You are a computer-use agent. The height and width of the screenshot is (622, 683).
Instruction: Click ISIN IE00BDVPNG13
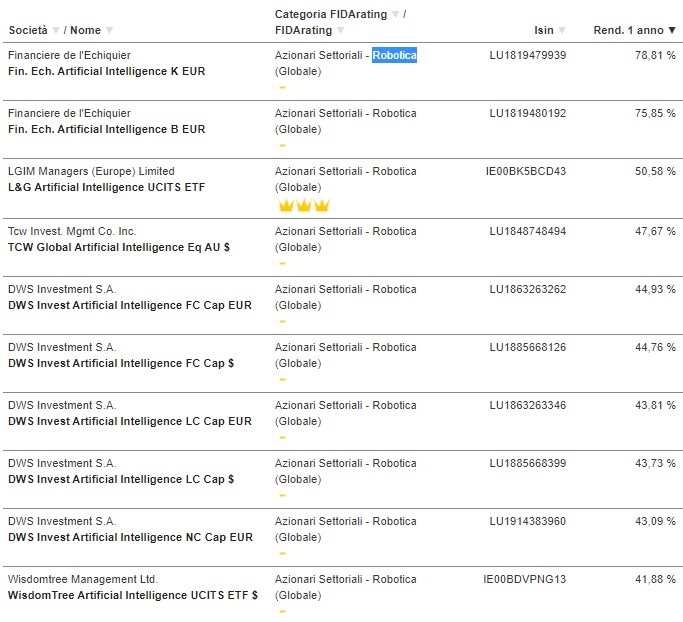(x=524, y=579)
